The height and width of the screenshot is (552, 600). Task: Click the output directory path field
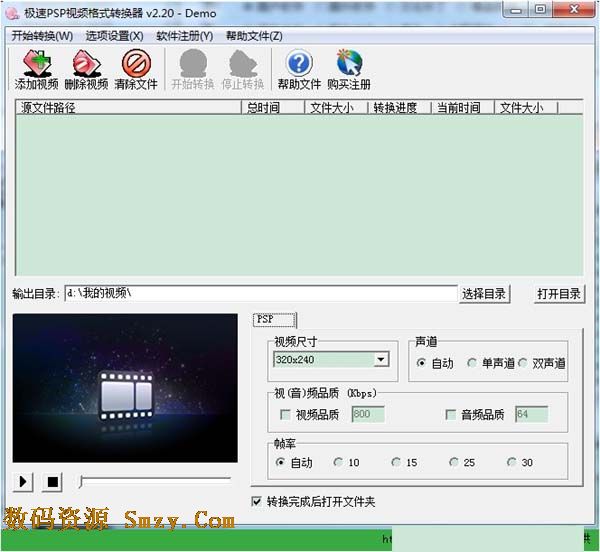coord(261,293)
